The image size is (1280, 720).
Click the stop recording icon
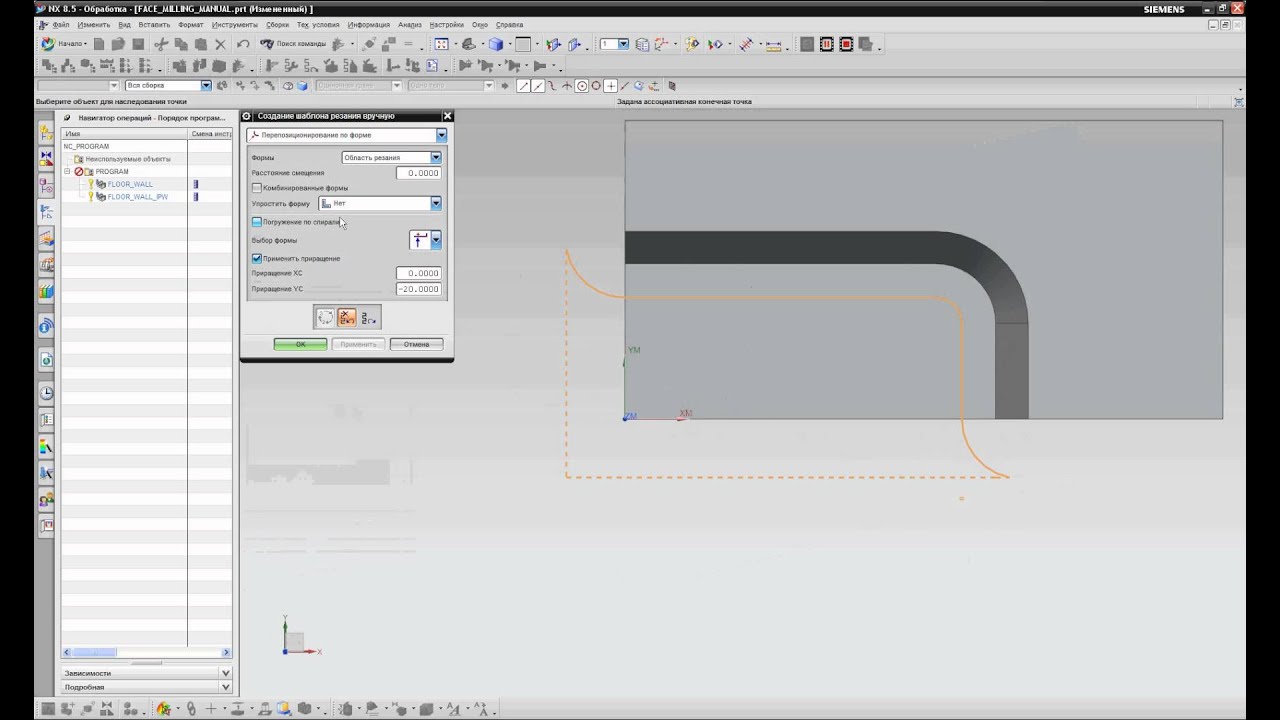[846, 44]
